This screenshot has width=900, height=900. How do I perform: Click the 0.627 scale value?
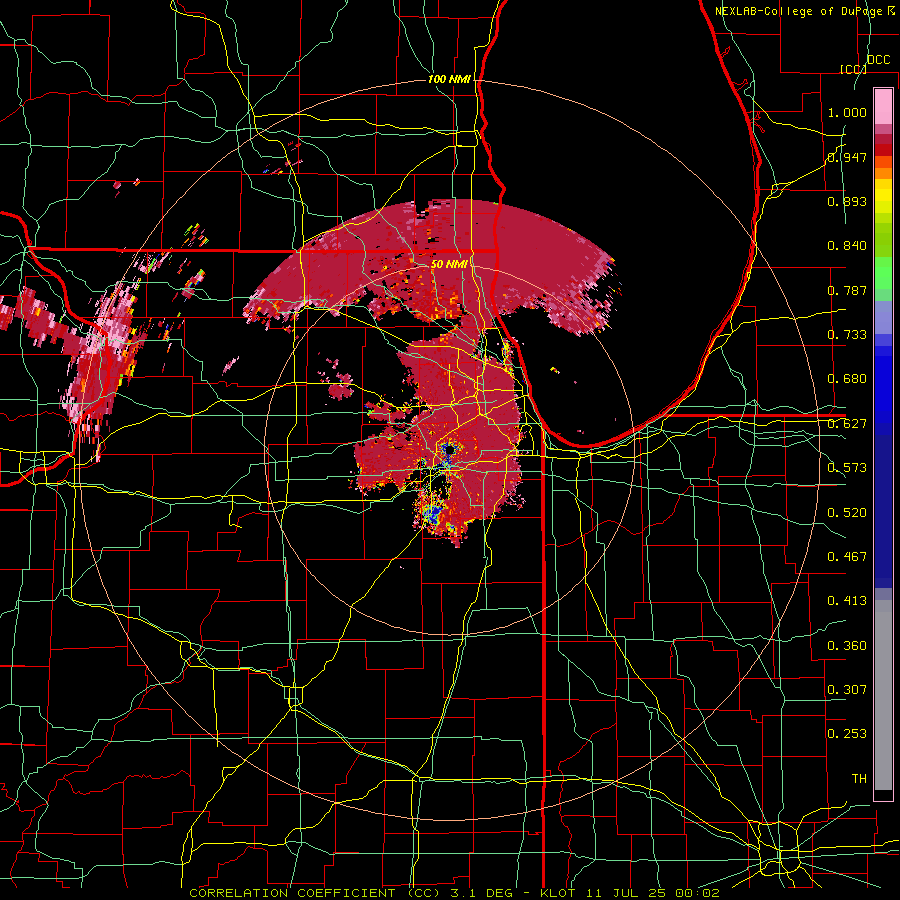pos(847,424)
